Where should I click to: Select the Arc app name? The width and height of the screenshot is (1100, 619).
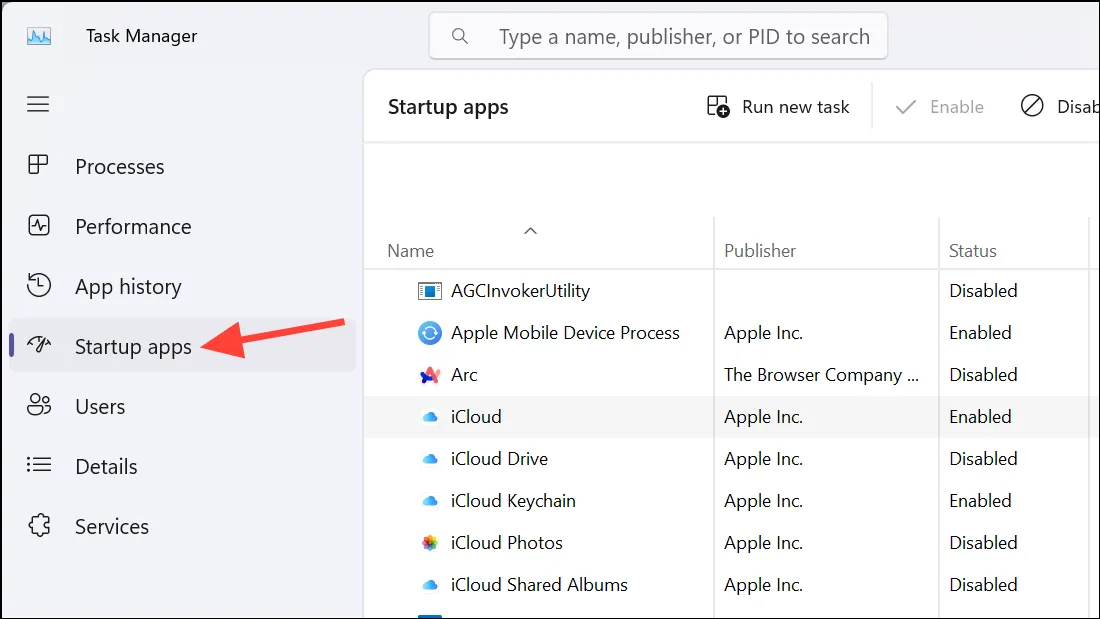click(x=464, y=375)
